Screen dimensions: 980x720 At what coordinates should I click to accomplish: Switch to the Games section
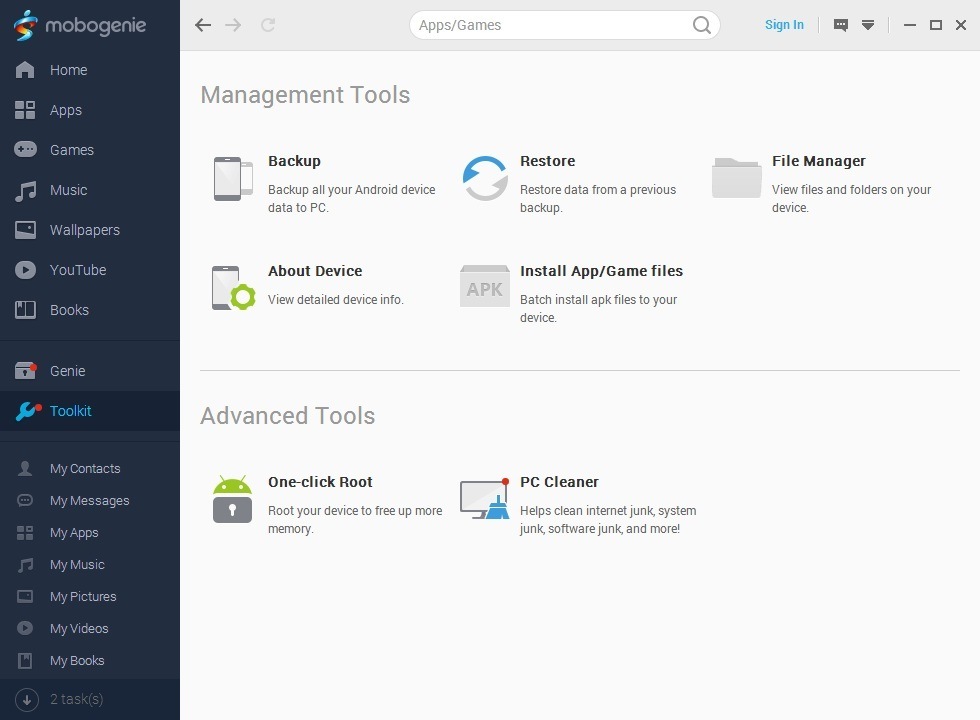click(71, 150)
